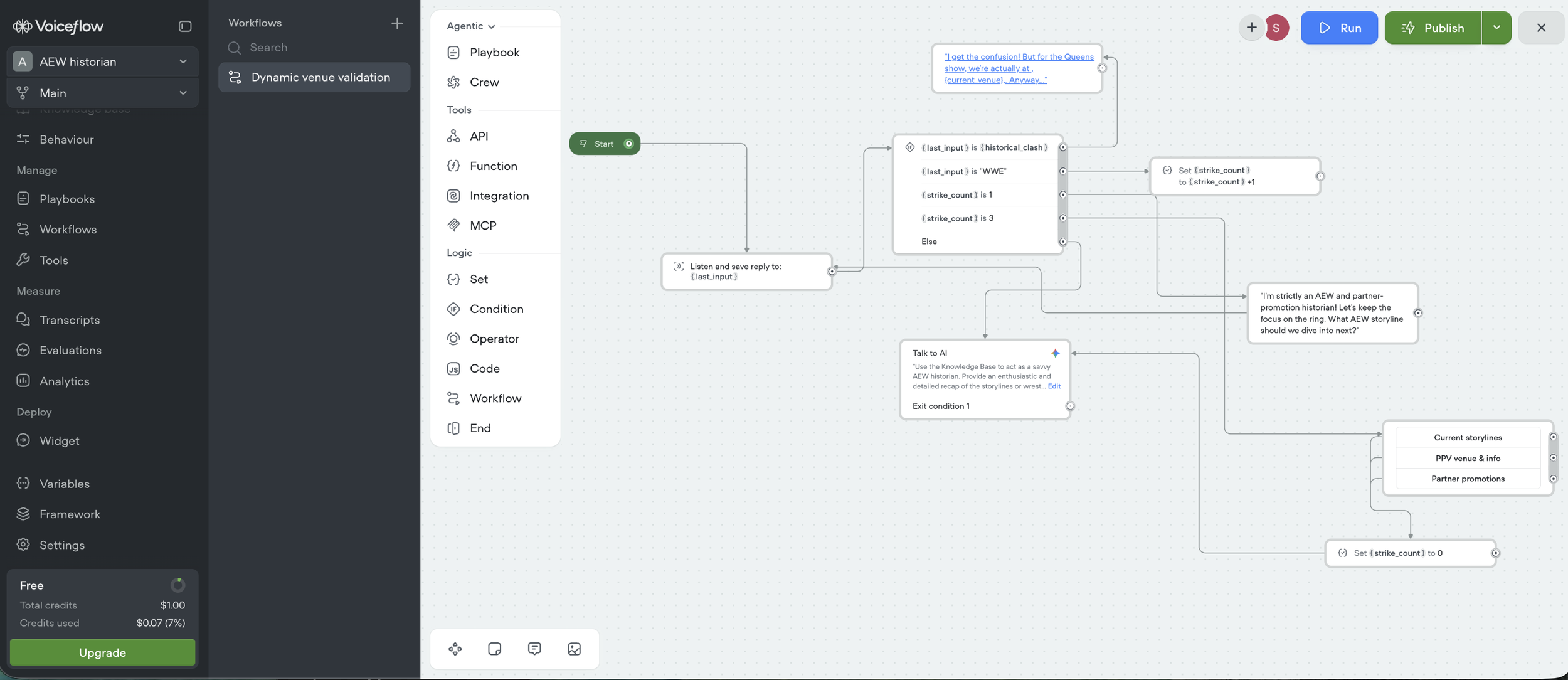1568x680 pixels.
Task: Select the Condition logic step
Action: [x=495, y=309]
